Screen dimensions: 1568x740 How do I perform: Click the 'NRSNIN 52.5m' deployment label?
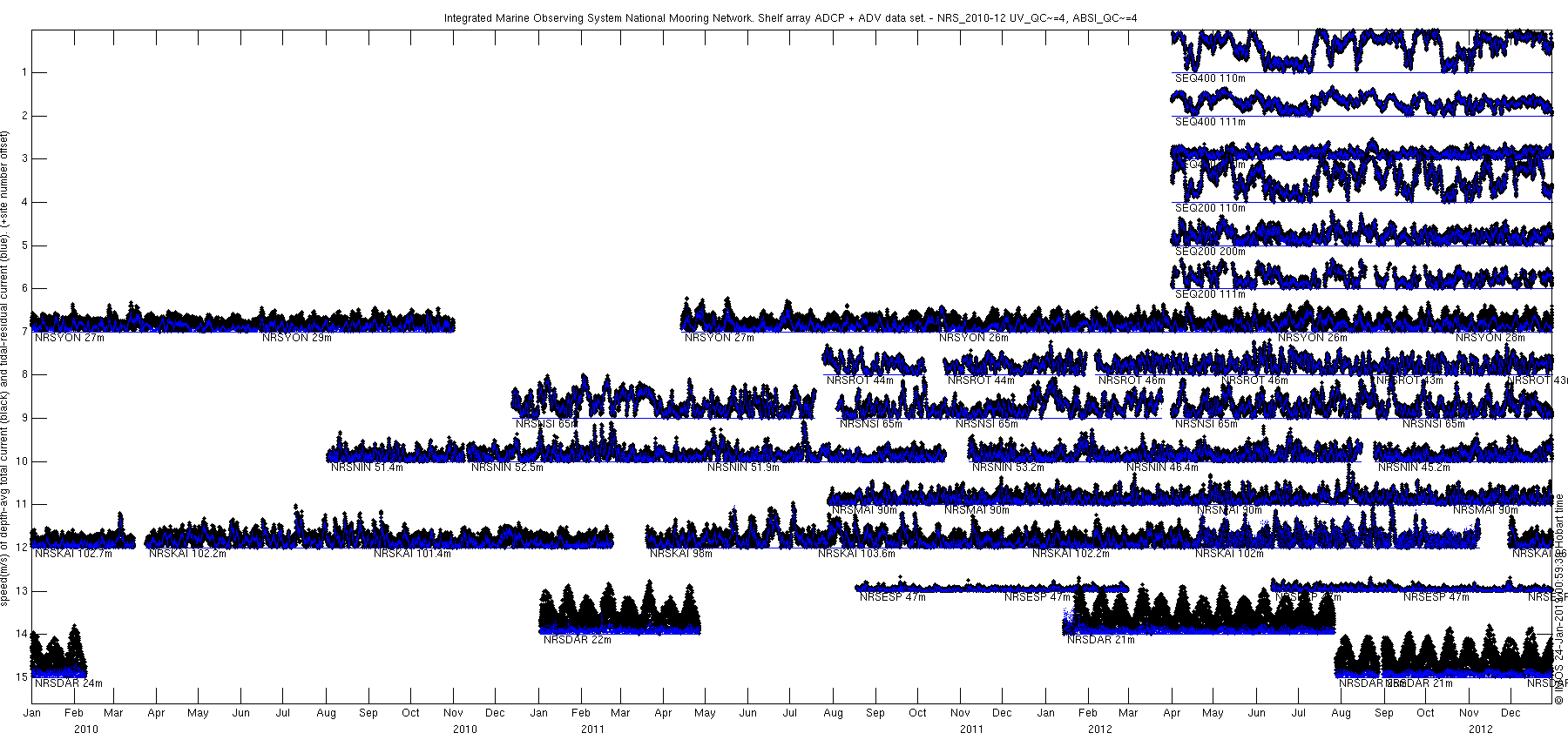point(507,468)
